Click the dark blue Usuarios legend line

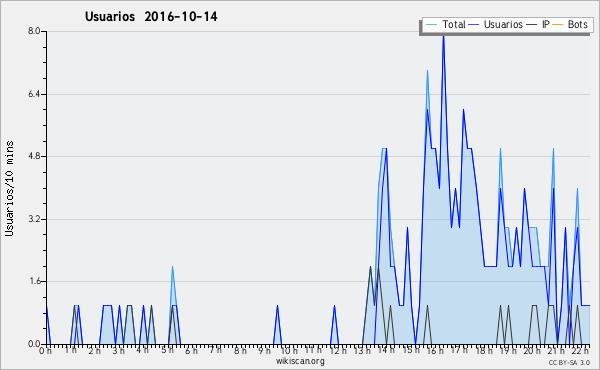[x=474, y=25]
